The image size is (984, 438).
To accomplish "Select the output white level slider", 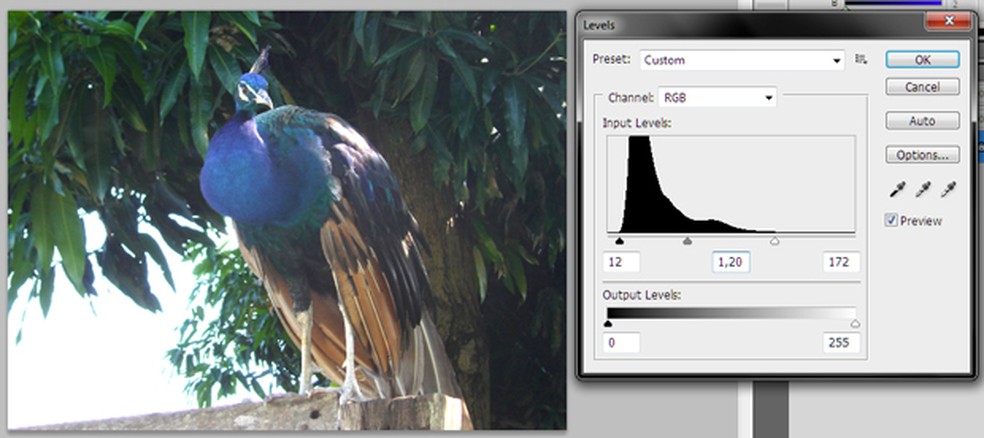I will [855, 324].
